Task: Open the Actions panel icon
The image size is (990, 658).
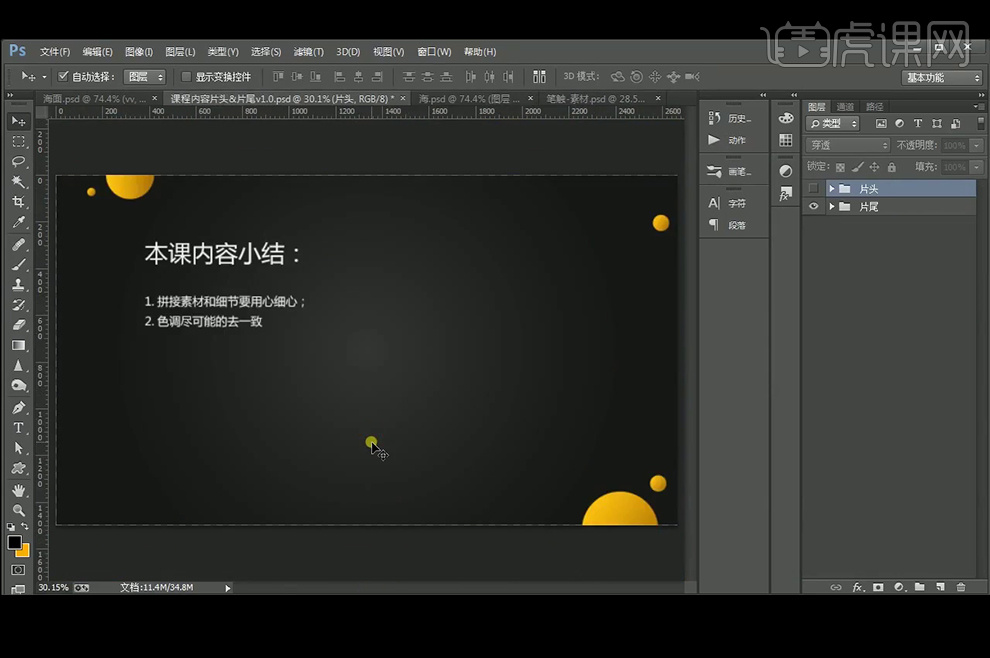Action: tap(714, 140)
